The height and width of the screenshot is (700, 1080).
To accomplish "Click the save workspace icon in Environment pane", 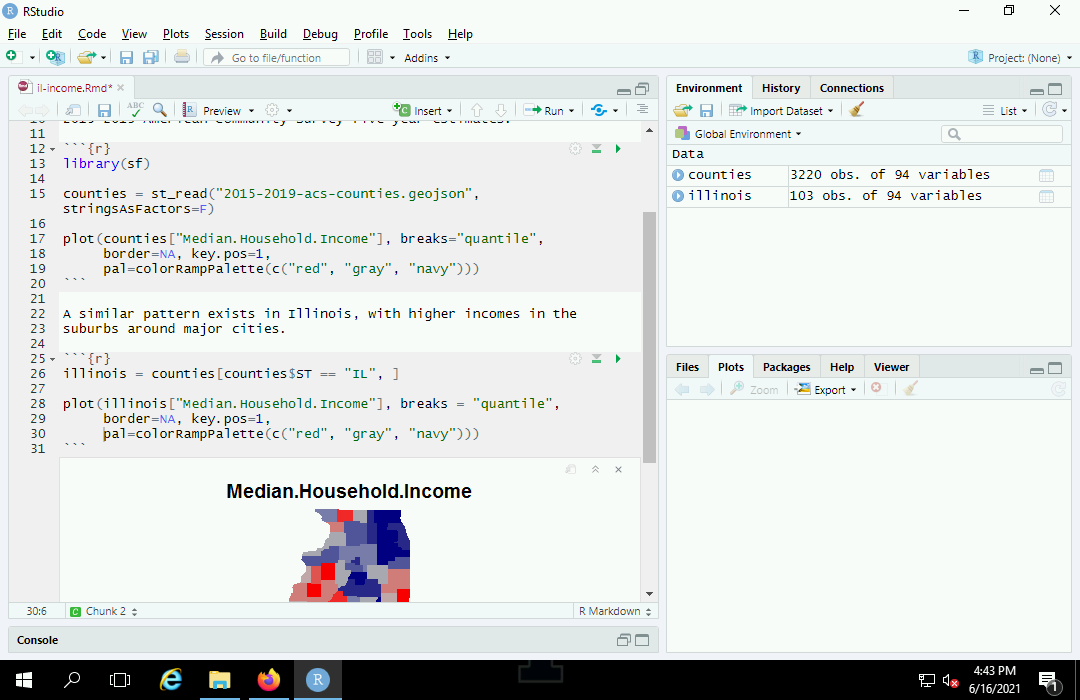I will coord(706,110).
